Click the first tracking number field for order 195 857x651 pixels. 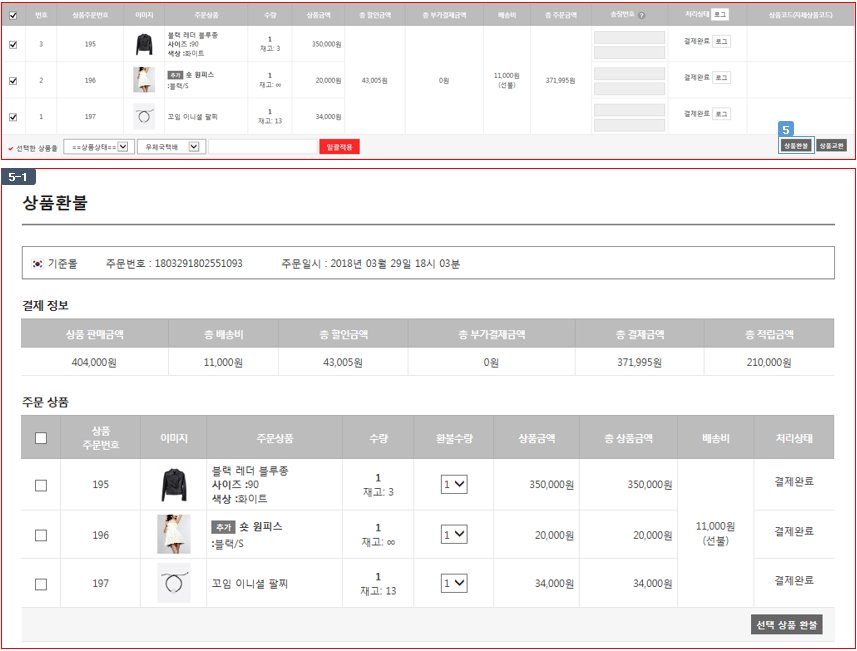[630, 38]
